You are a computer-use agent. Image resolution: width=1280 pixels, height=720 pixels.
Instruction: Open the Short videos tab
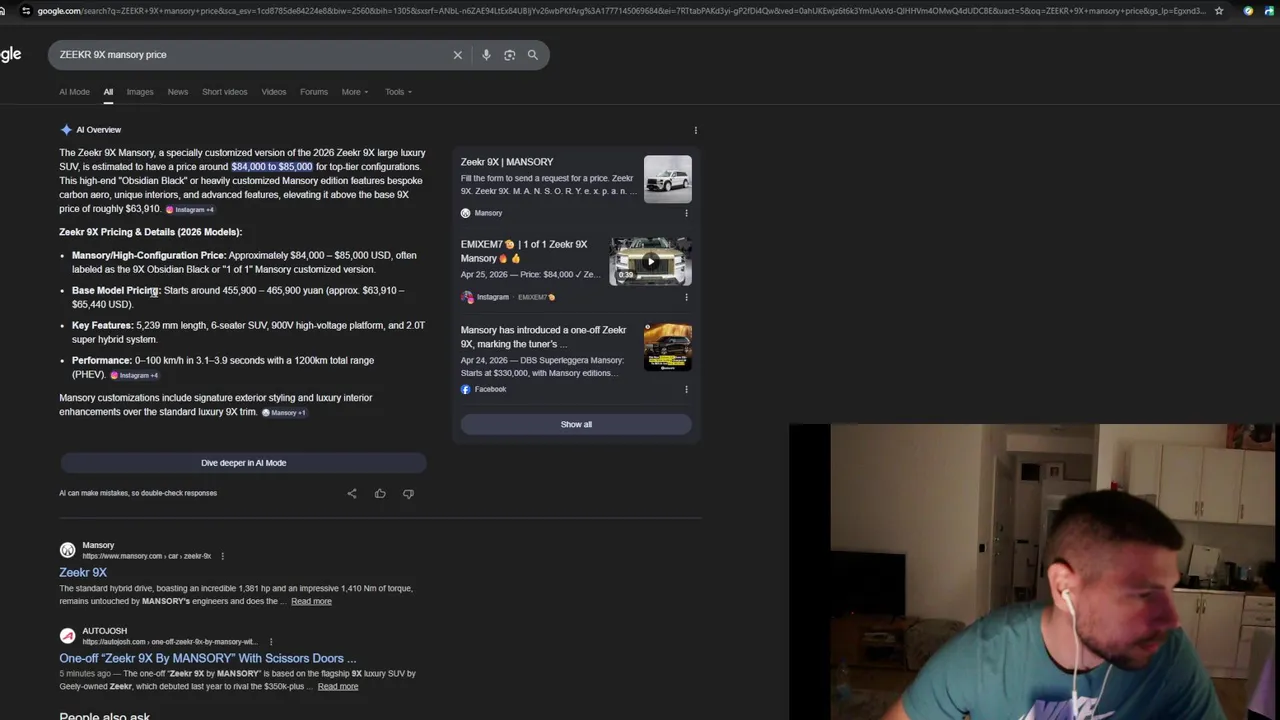click(224, 92)
